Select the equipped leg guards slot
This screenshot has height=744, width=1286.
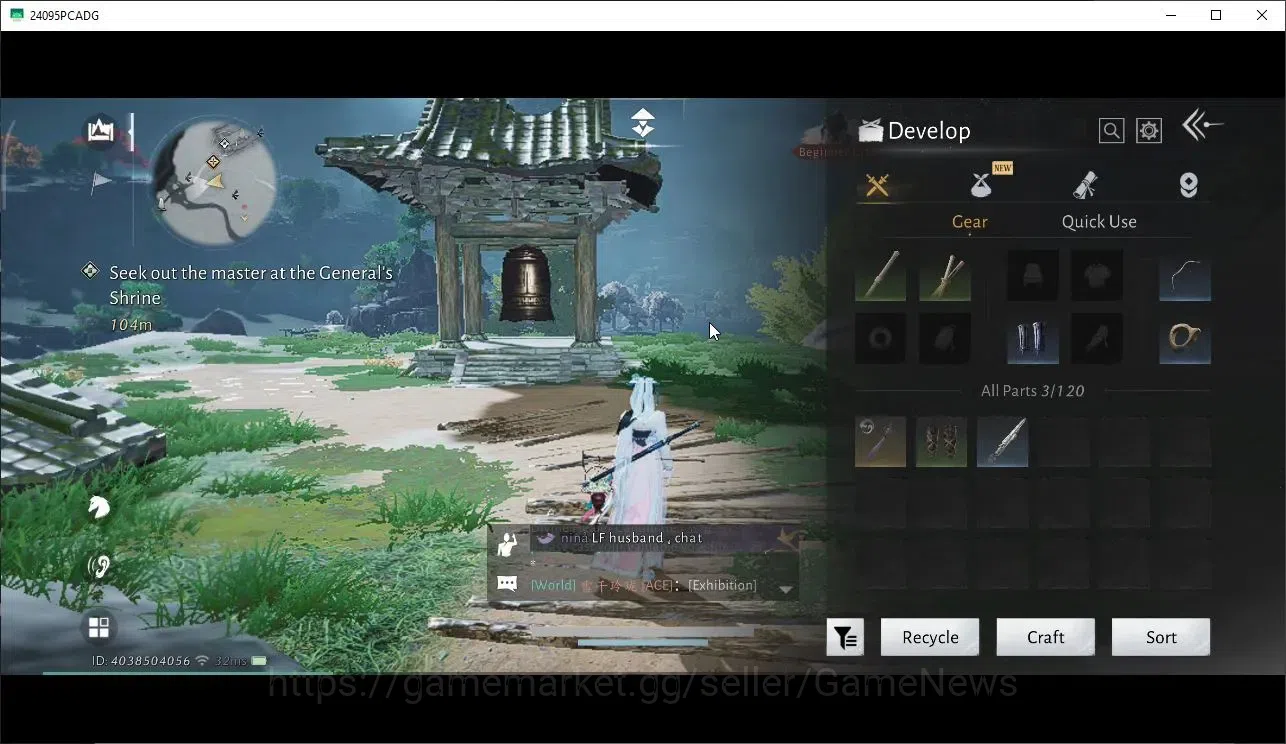[x=1033, y=338]
